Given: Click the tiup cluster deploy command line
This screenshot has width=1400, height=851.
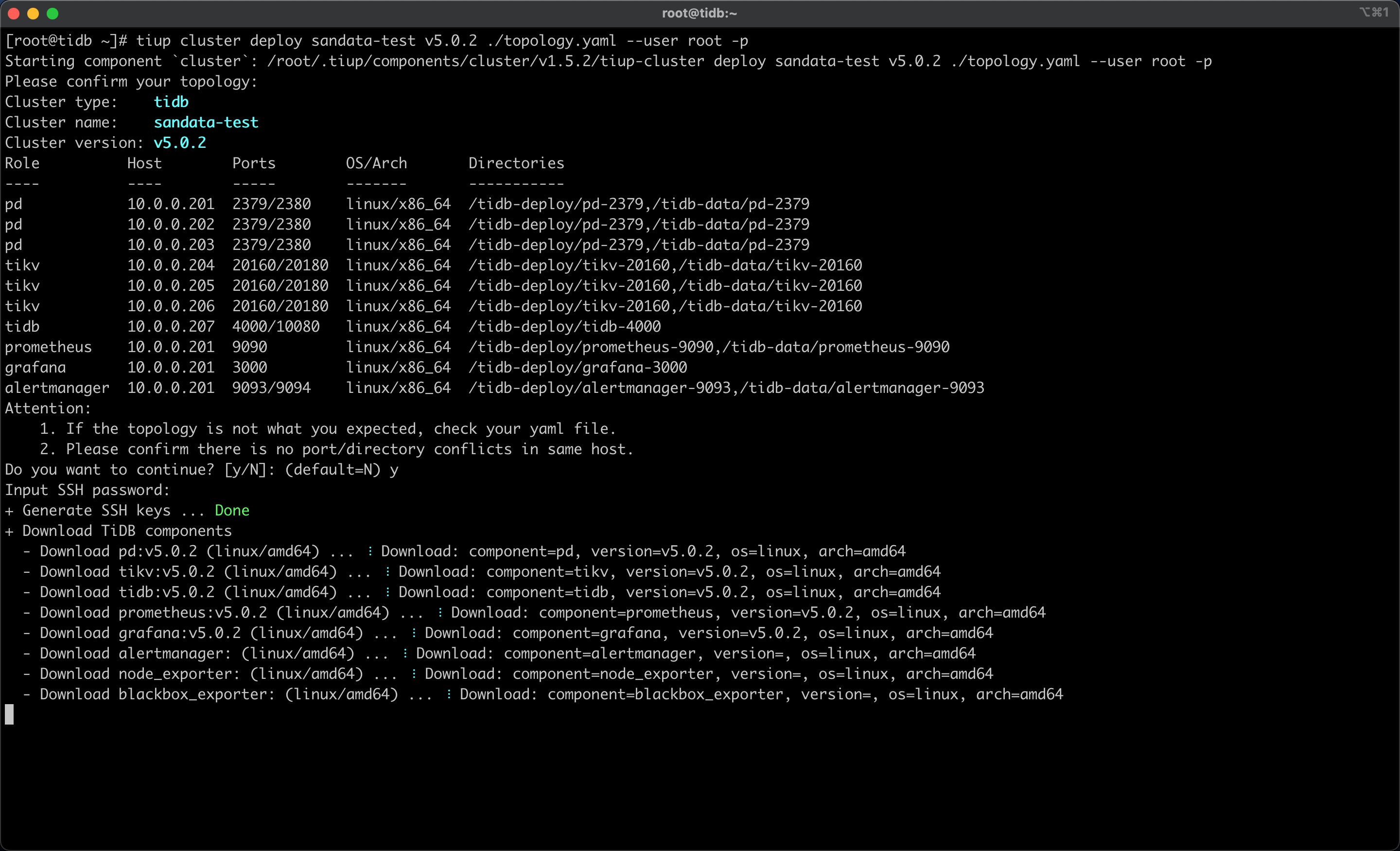Looking at the screenshot, I should point(377,41).
